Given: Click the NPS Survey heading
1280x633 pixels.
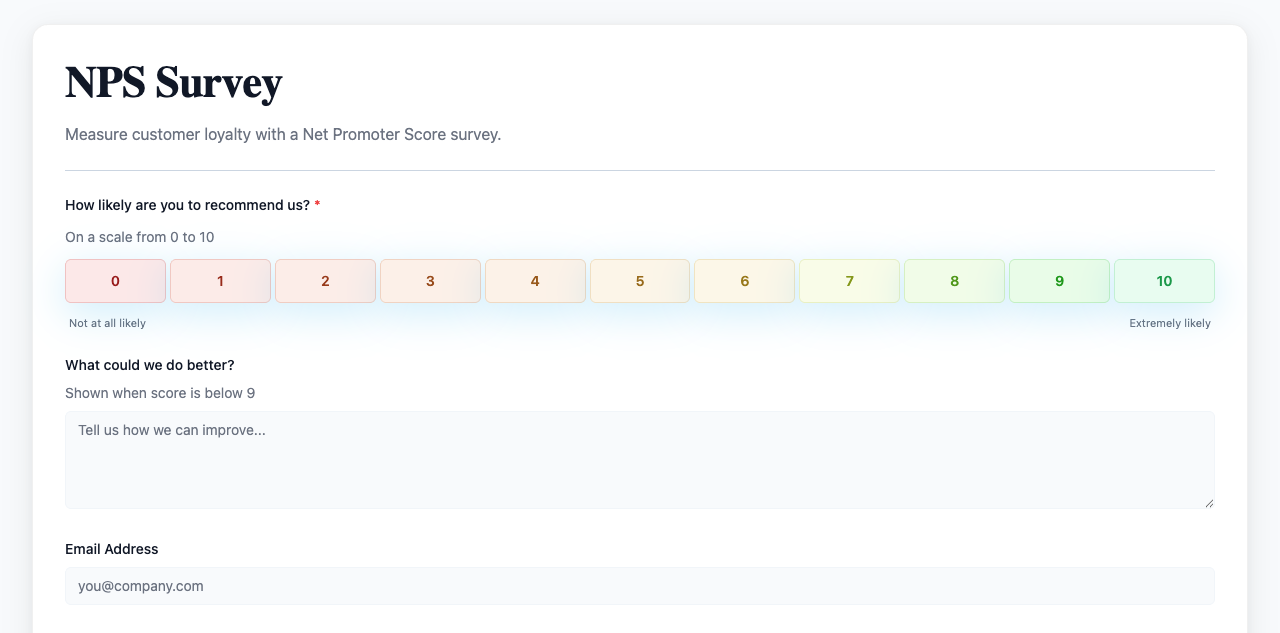Looking at the screenshot, I should (x=173, y=84).
